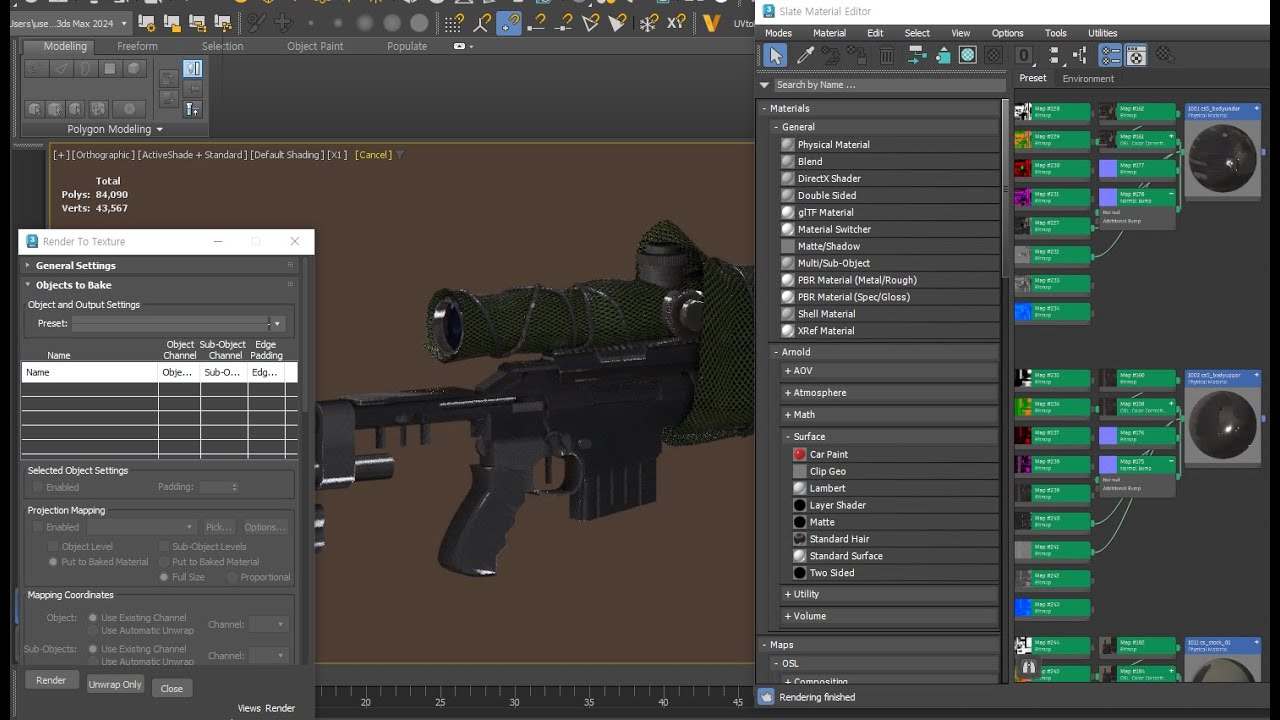Toggle the Parameter Editor icon

tap(1136, 56)
